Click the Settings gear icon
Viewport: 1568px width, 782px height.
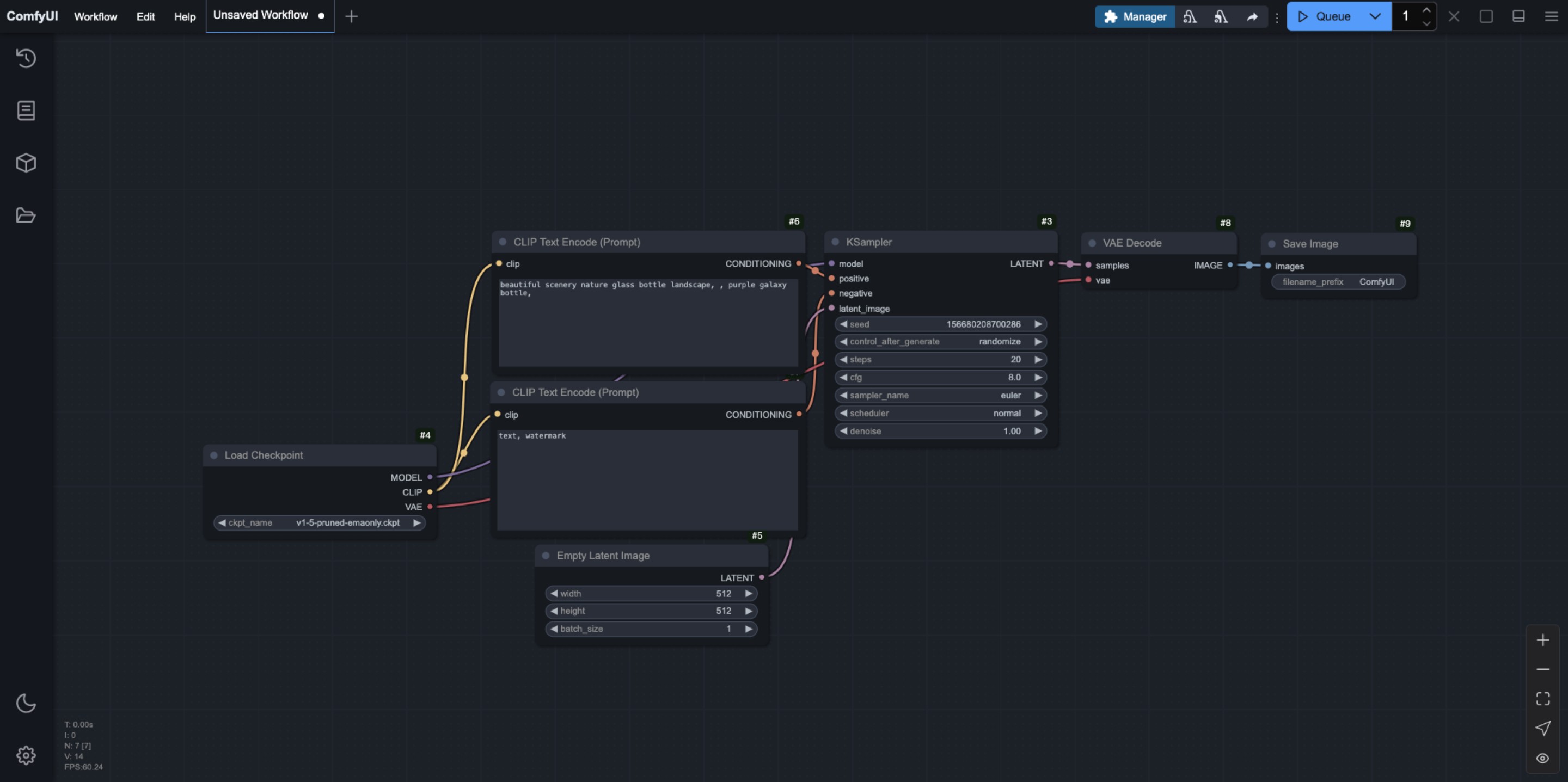tap(27, 756)
